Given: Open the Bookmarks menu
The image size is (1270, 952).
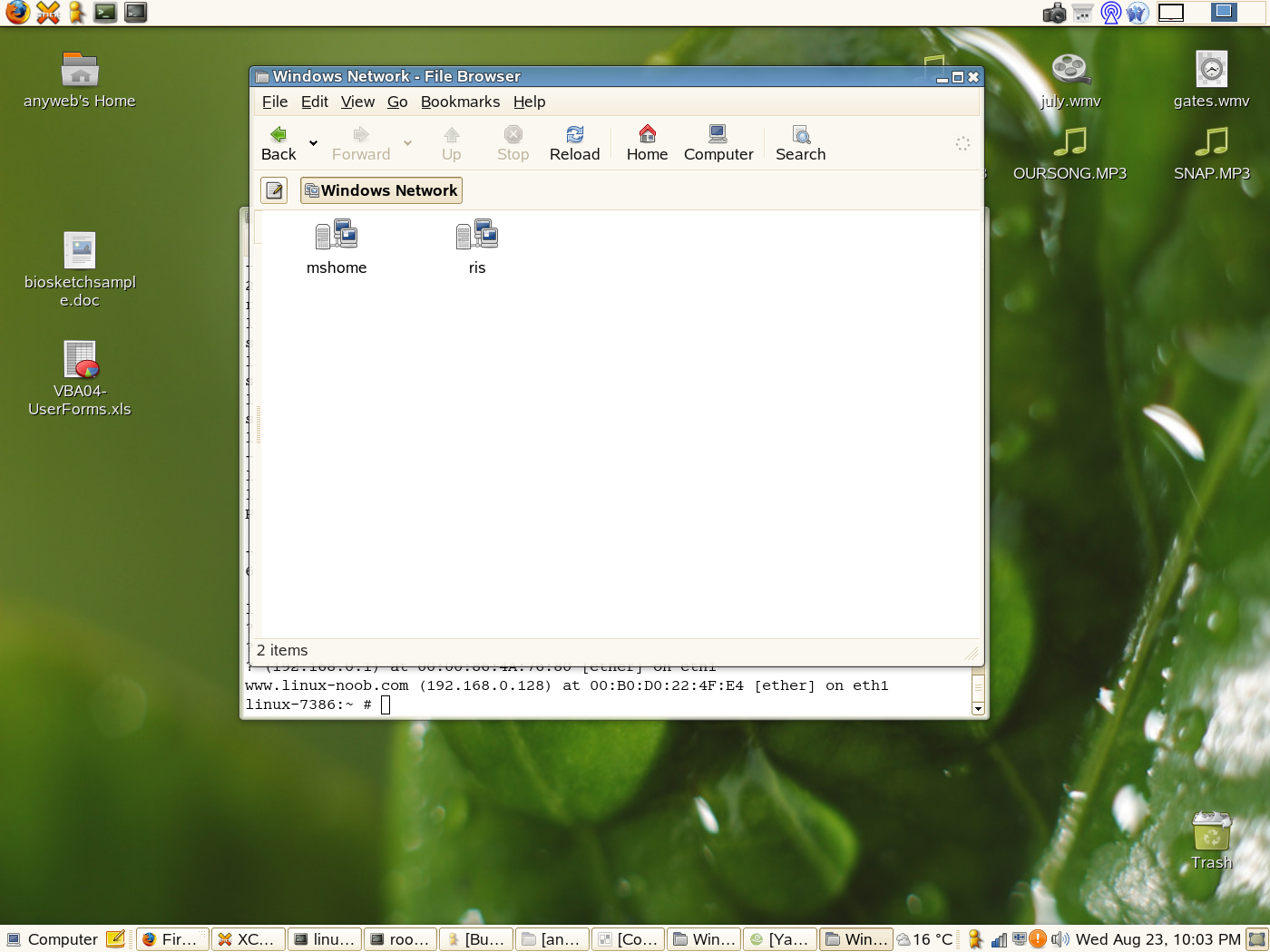Looking at the screenshot, I should click(460, 102).
